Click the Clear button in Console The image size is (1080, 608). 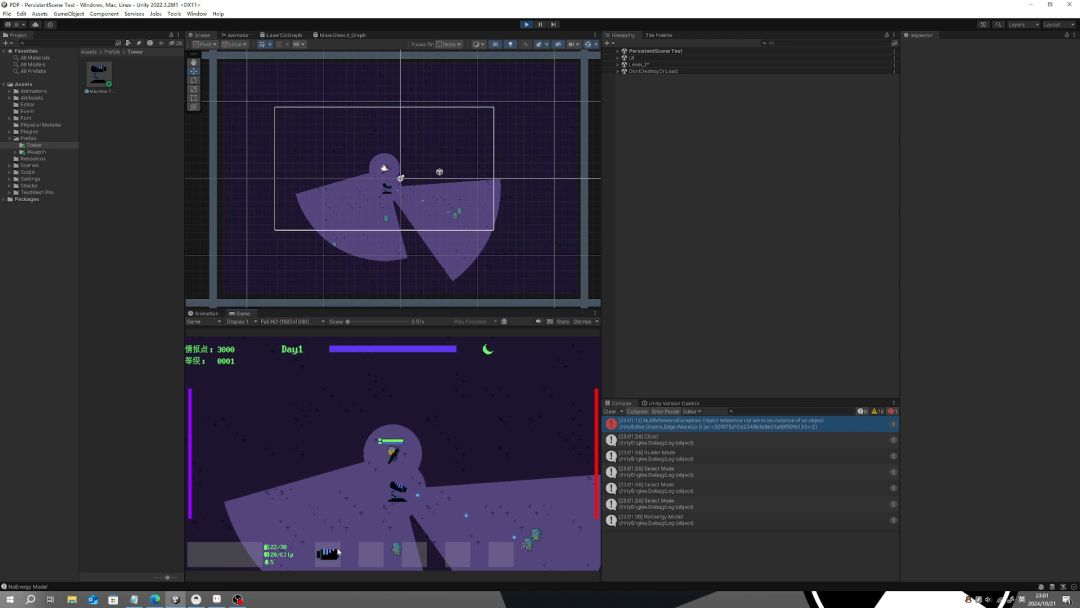click(x=609, y=411)
